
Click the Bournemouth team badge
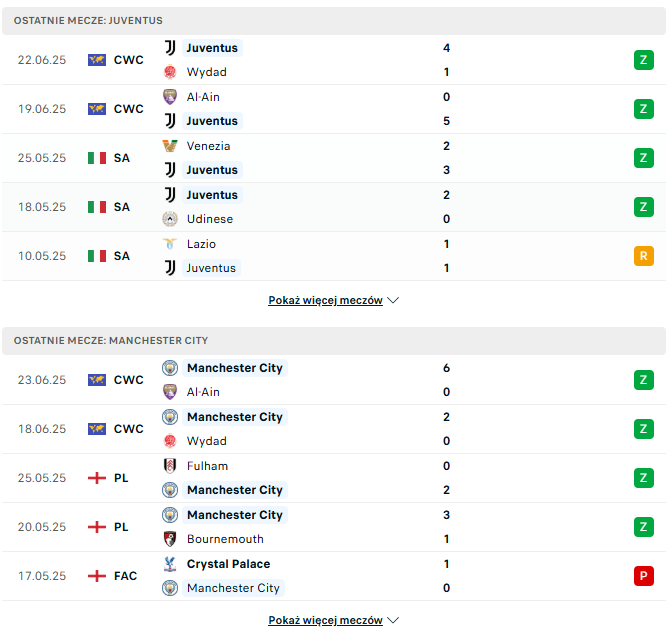tap(170, 539)
